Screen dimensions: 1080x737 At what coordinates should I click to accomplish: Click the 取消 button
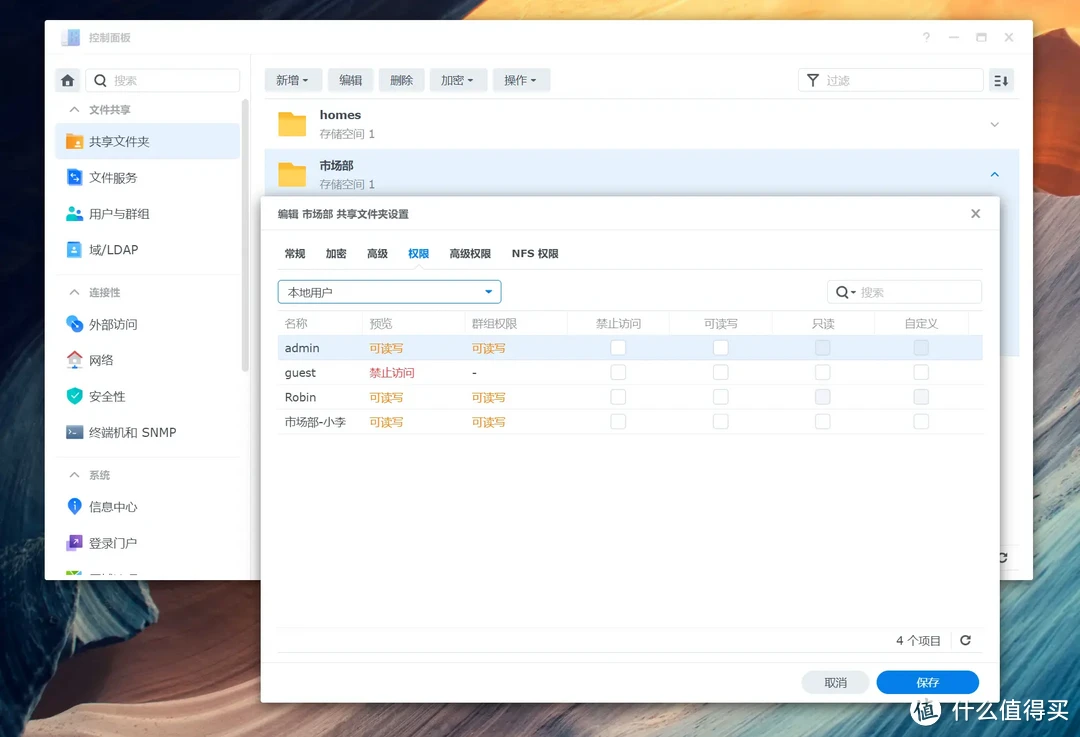click(835, 682)
